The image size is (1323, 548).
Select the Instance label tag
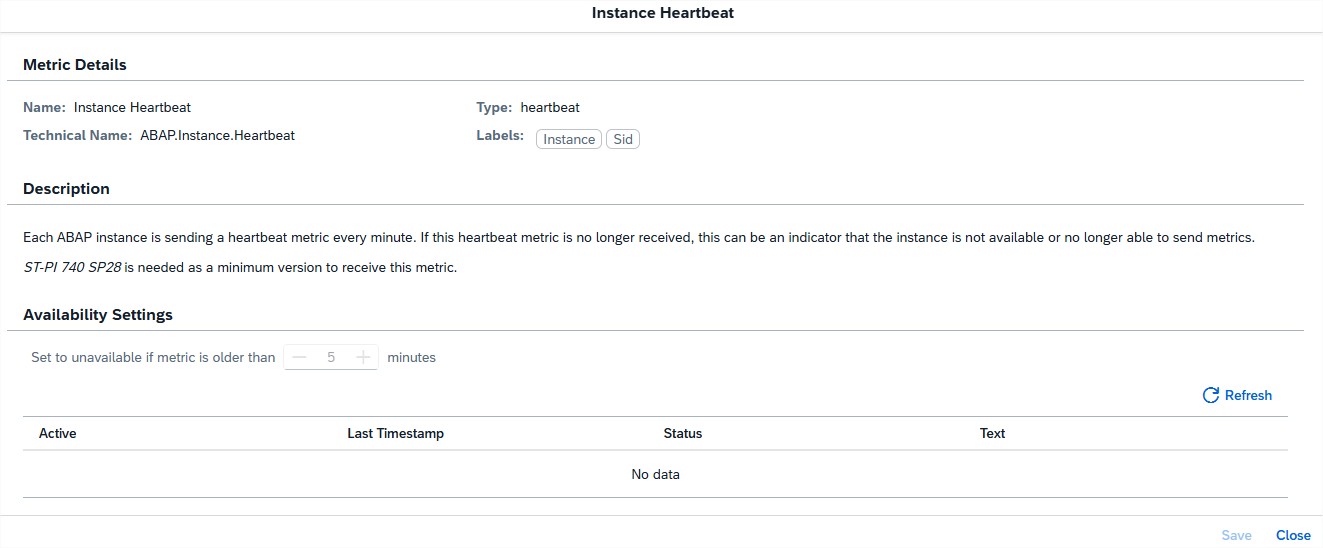[x=569, y=139]
